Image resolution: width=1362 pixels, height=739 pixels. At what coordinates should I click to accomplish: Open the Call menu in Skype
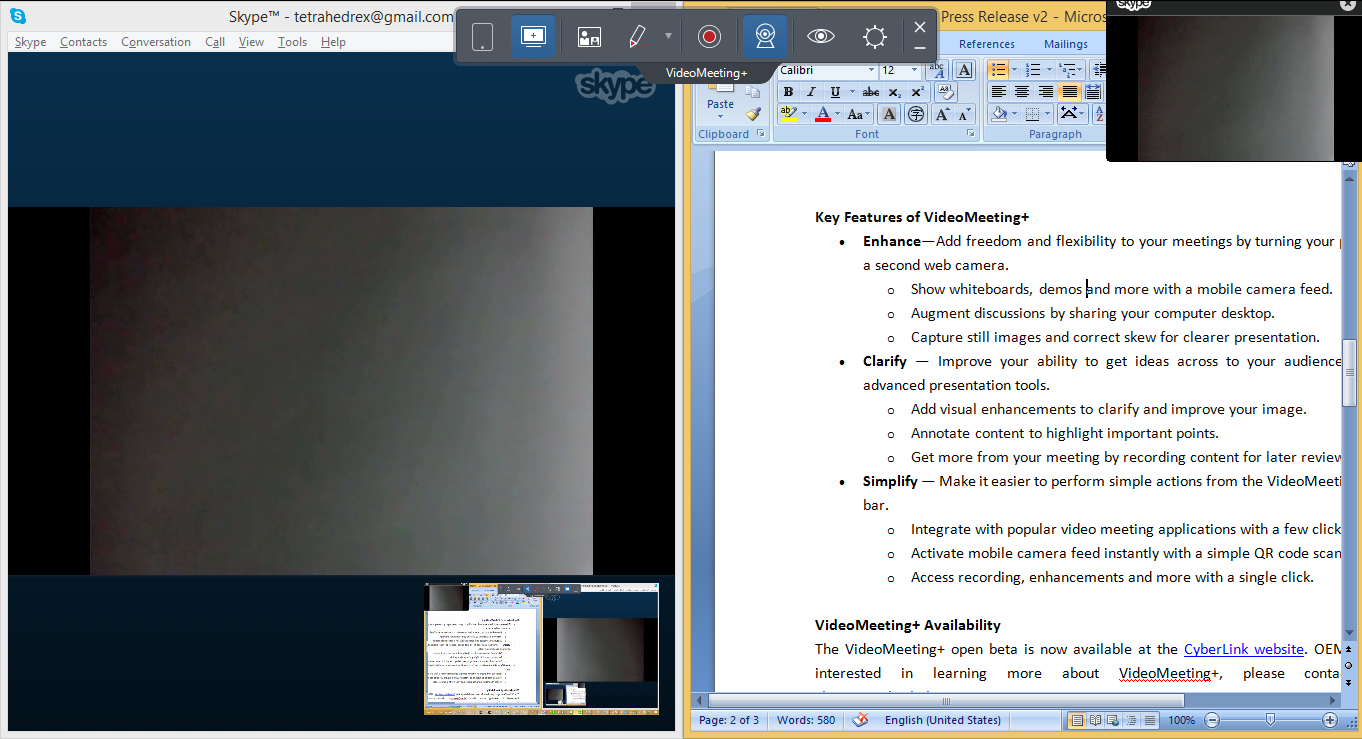coord(215,42)
